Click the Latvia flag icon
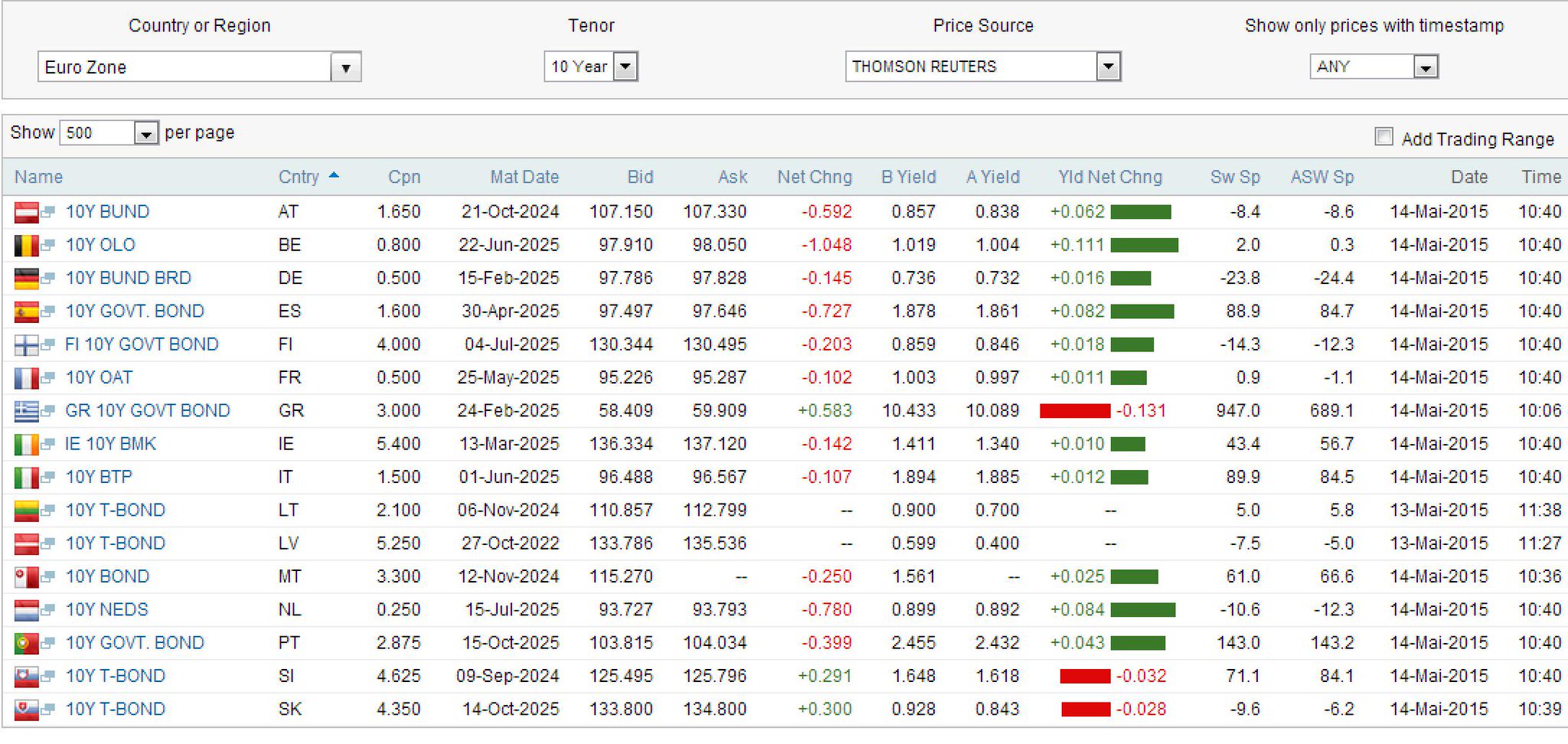 pyautogui.click(x=26, y=544)
